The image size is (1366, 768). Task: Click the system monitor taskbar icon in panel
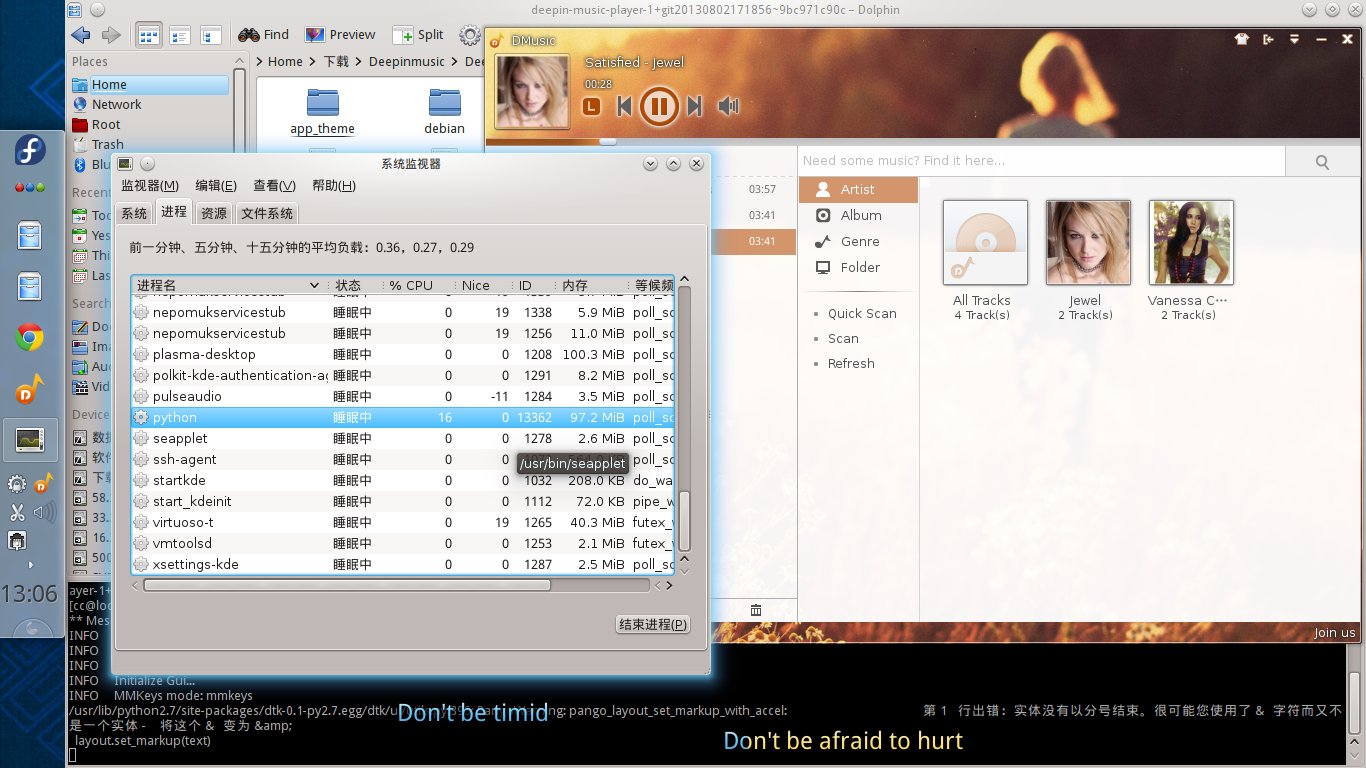tap(29, 439)
